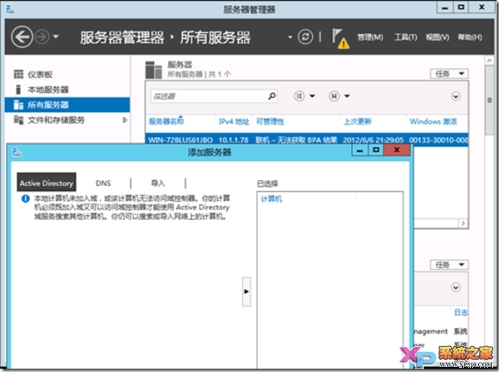The image size is (499, 372).
Task: Sort by 可管理性 column header
Action: click(270, 121)
